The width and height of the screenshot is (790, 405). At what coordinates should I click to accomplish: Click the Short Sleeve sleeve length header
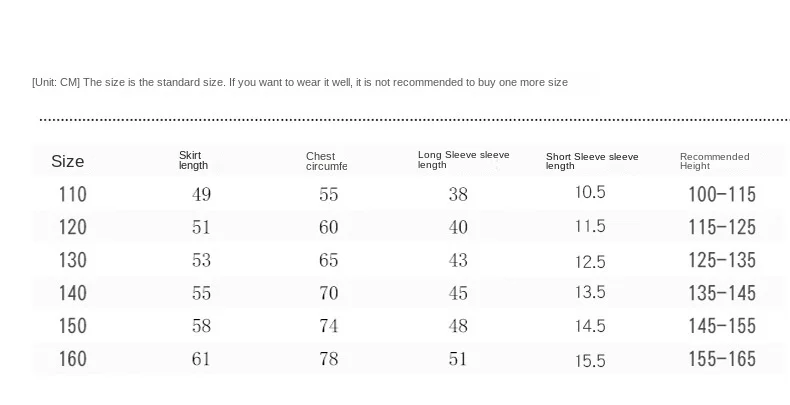[591, 161]
